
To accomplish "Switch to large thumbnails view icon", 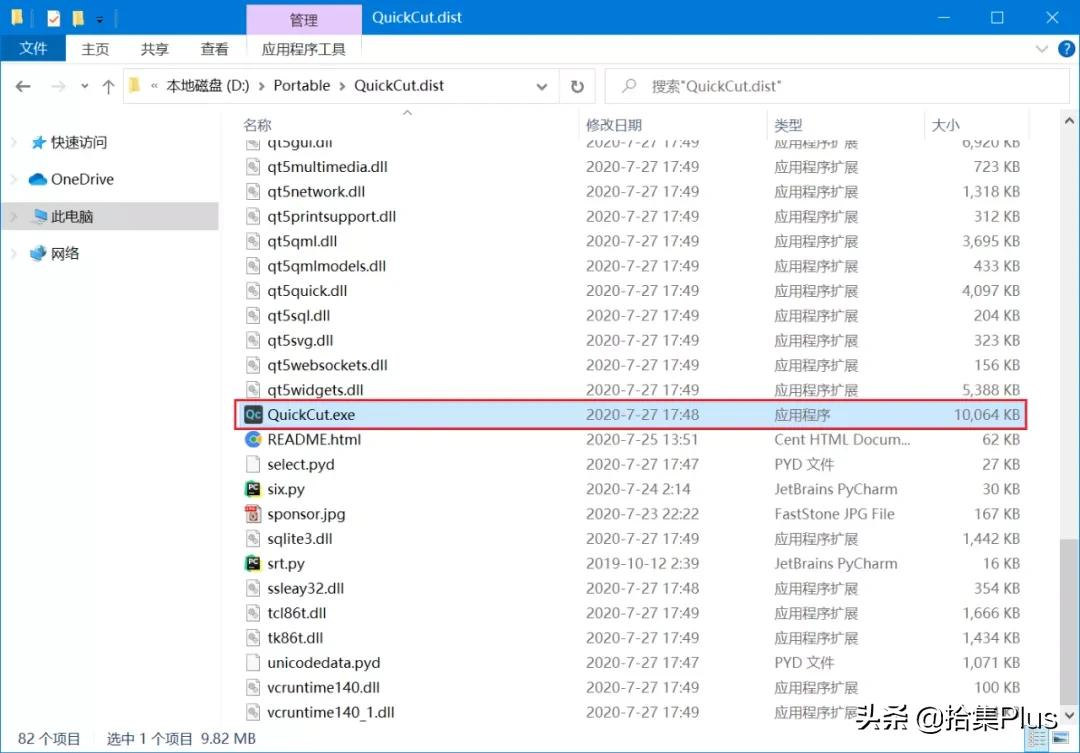I will pos(1059,739).
